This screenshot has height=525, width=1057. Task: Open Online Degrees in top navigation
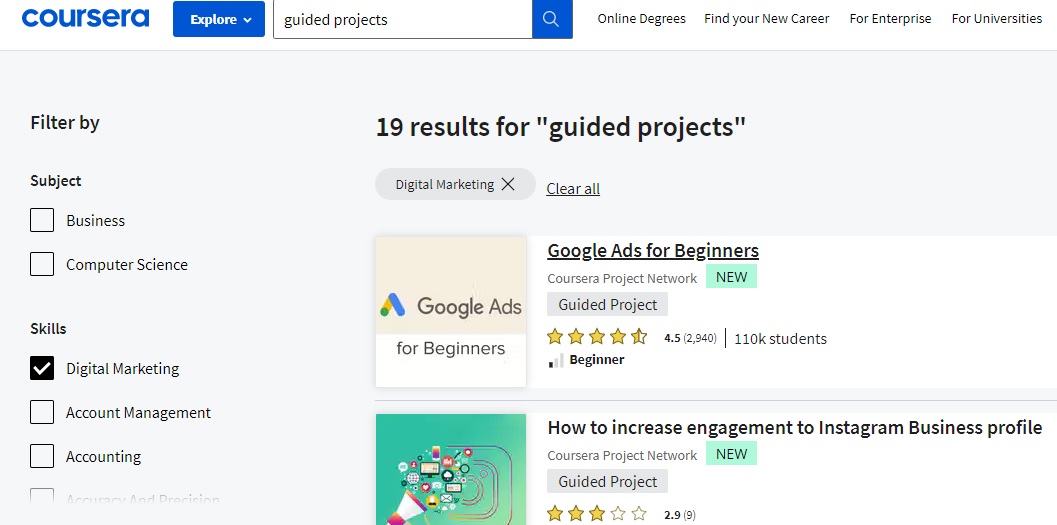coord(641,19)
